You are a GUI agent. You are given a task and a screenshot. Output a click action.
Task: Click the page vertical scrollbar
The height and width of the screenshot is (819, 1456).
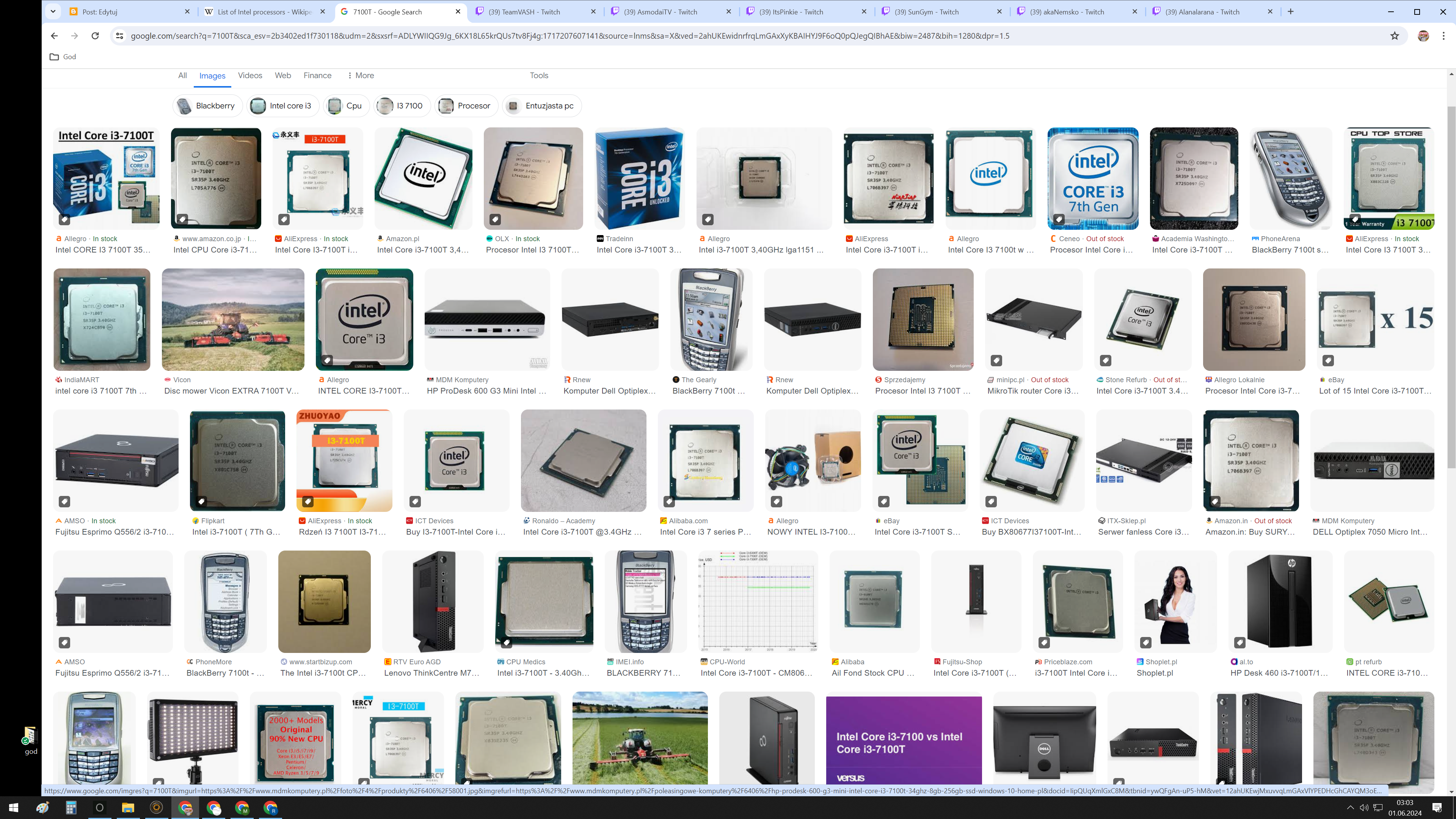click(x=1451, y=282)
